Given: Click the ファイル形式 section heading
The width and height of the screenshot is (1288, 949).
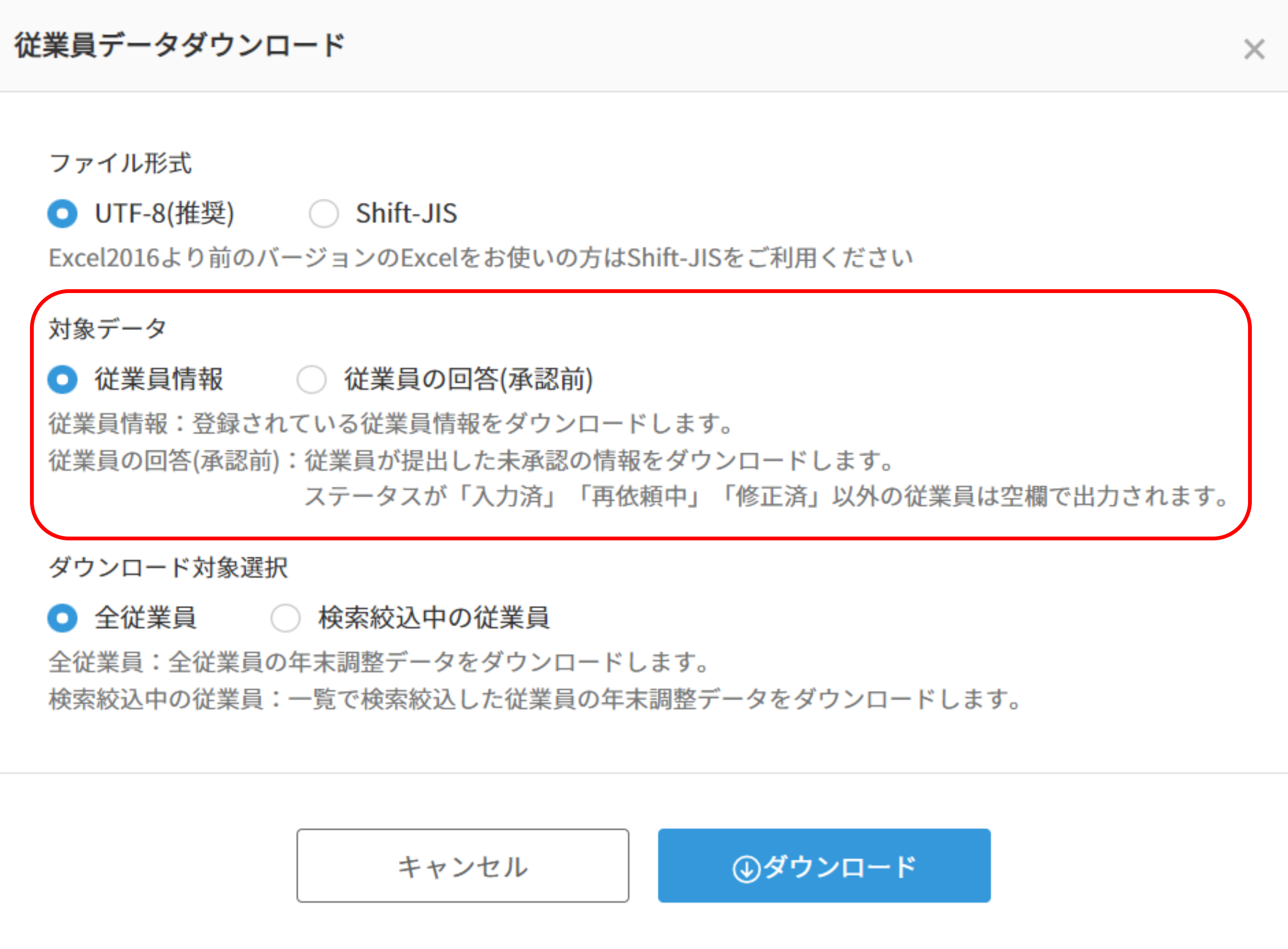Looking at the screenshot, I should click(x=121, y=163).
